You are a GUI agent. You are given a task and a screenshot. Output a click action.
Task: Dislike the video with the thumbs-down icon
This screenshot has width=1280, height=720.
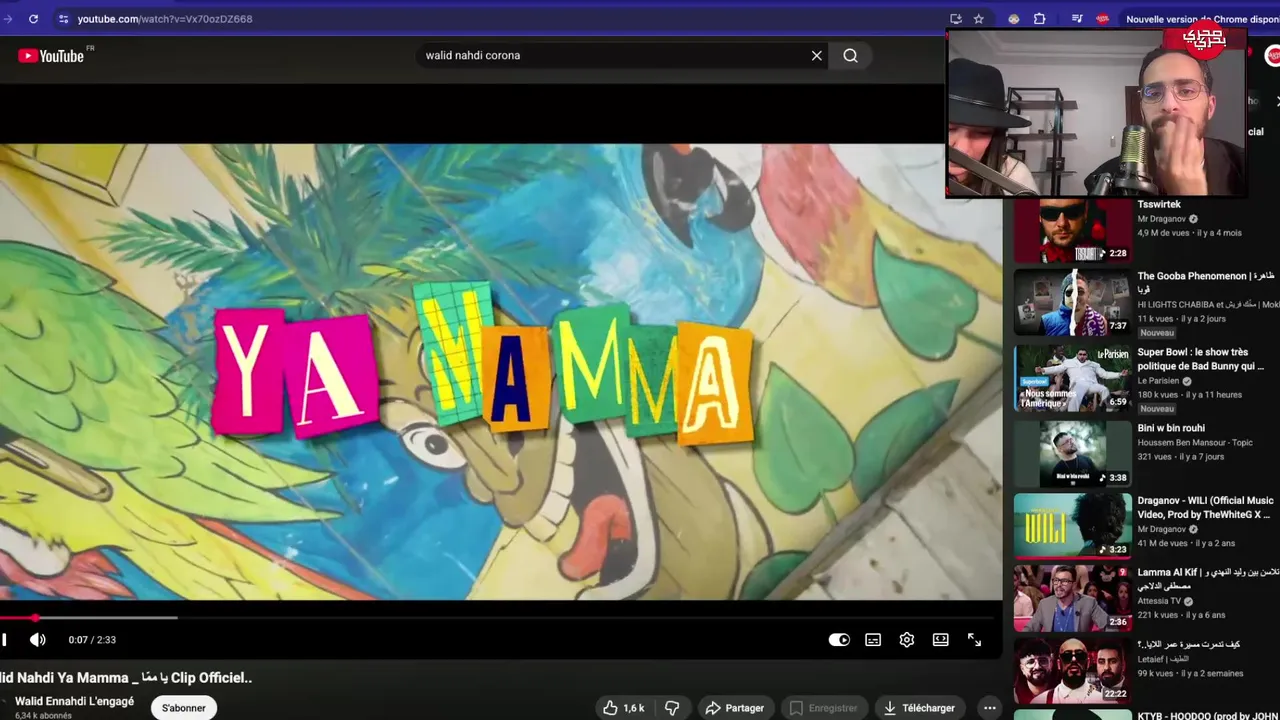coord(672,708)
